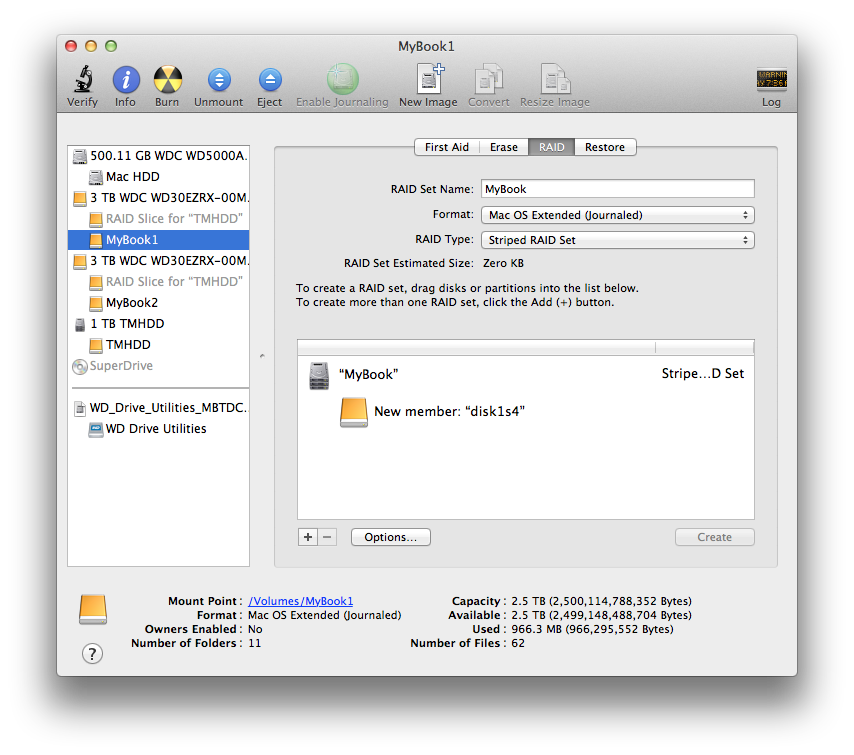Select second 3 TB WDC disk above MyBook2
Viewport: 854px width, 755px height.
coord(158,261)
